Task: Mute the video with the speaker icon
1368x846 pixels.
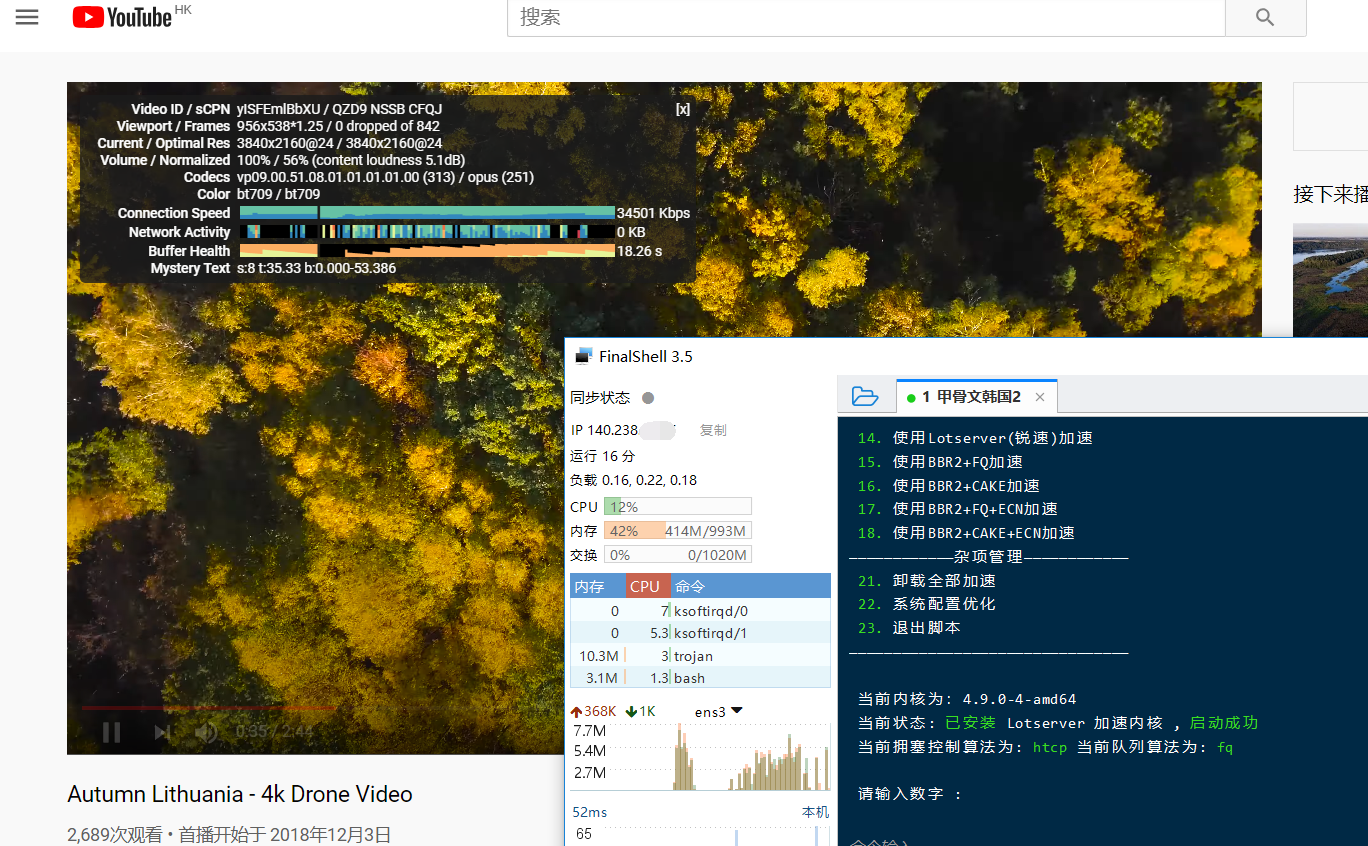Action: 207,732
